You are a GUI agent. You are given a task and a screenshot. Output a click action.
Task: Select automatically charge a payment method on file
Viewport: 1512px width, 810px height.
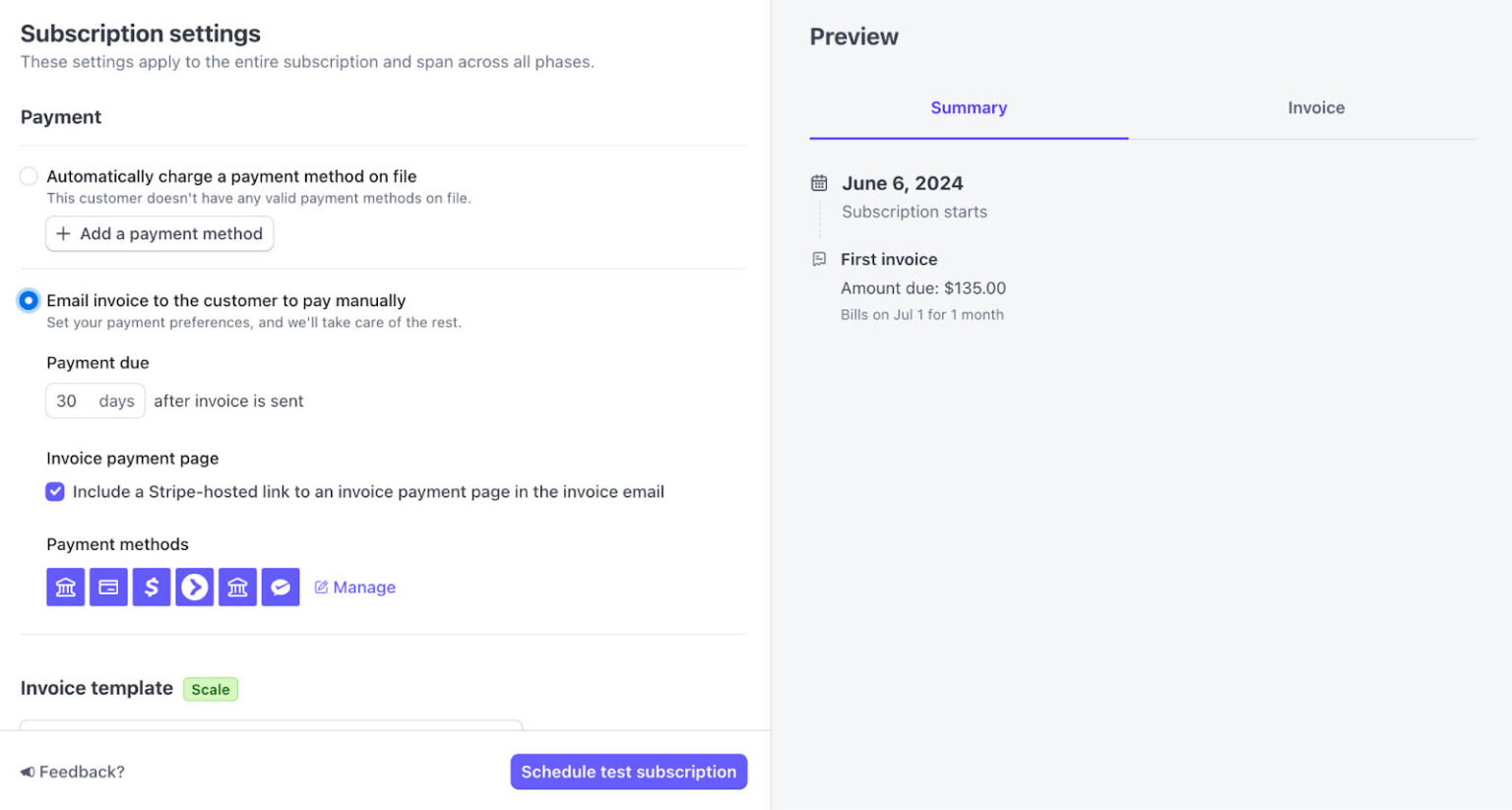pyautogui.click(x=29, y=176)
